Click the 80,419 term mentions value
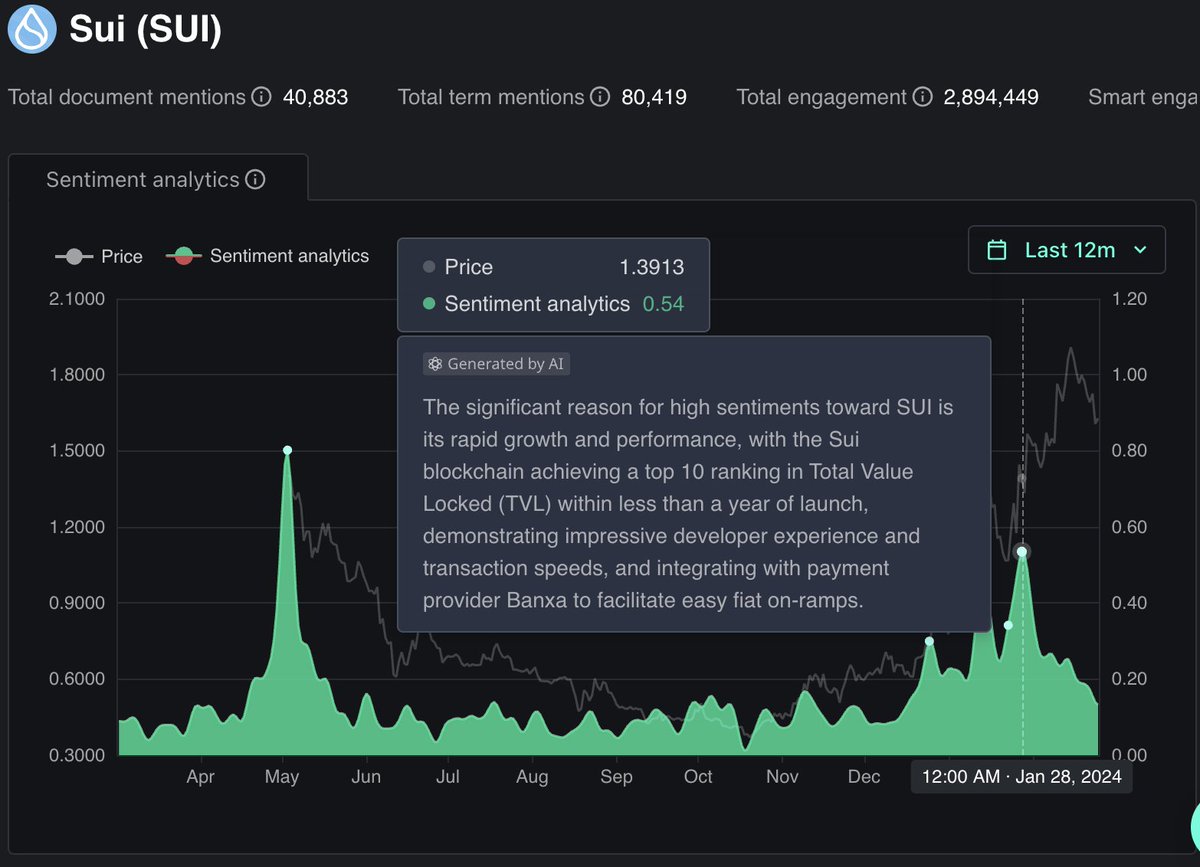Viewport: 1200px width, 867px height. pos(654,97)
